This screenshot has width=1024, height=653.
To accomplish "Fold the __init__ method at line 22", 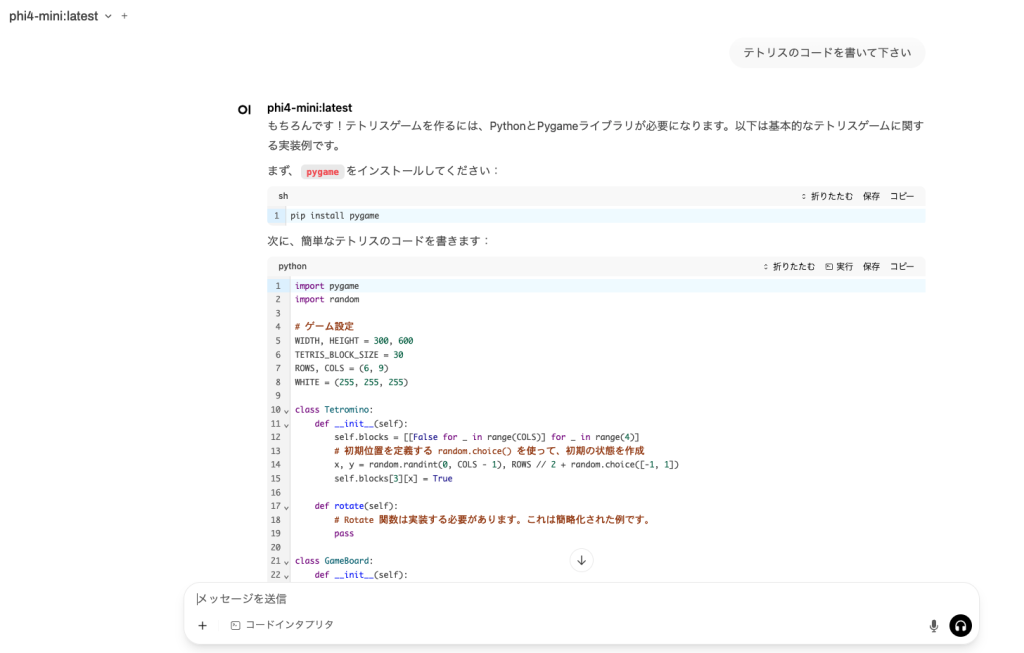I will [x=286, y=575].
